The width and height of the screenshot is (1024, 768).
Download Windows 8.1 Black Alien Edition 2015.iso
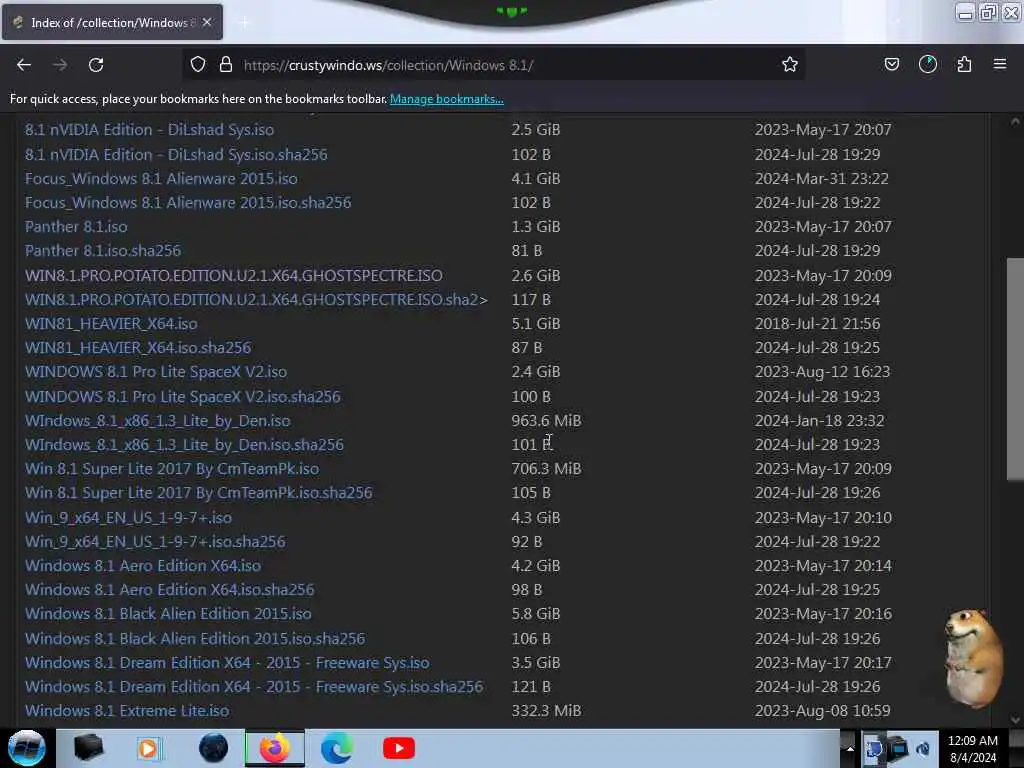pos(168,615)
